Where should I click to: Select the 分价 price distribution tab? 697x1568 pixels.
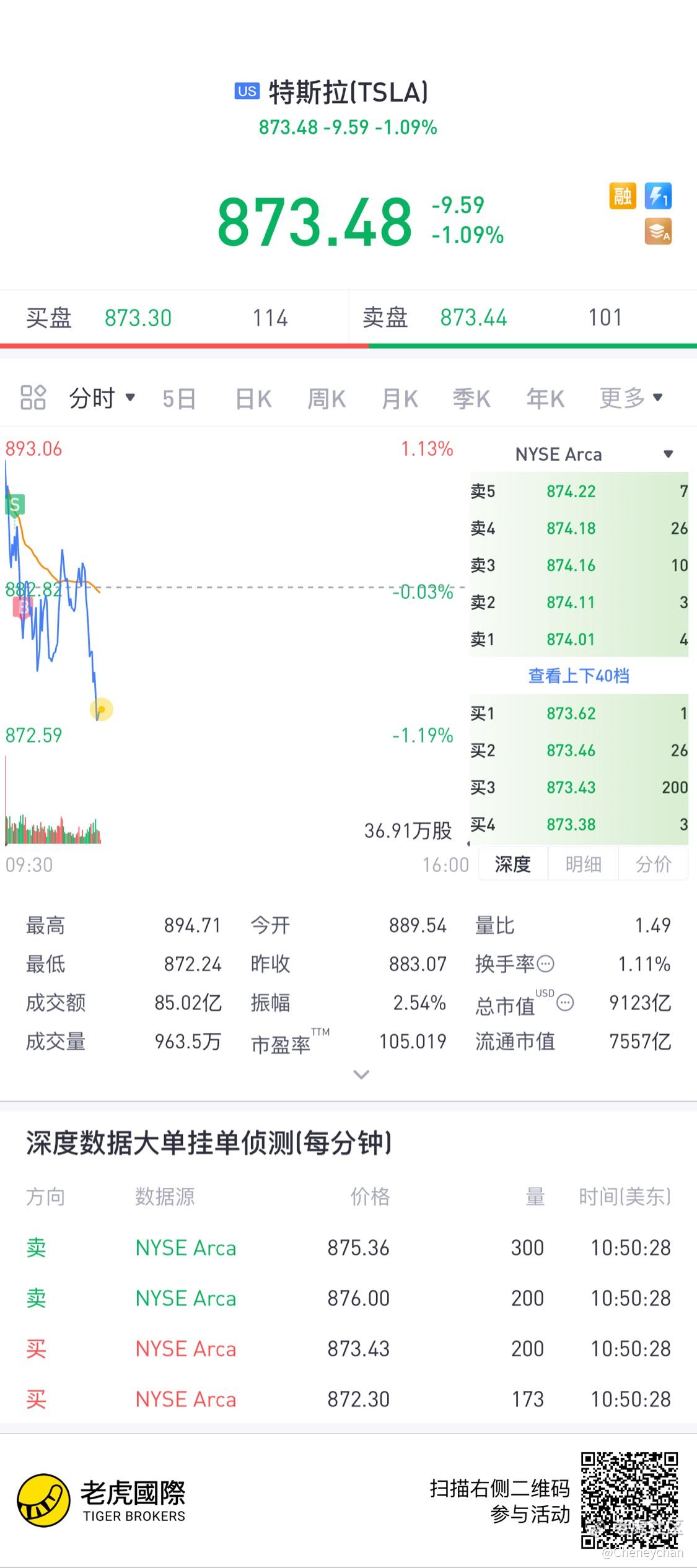point(654,864)
